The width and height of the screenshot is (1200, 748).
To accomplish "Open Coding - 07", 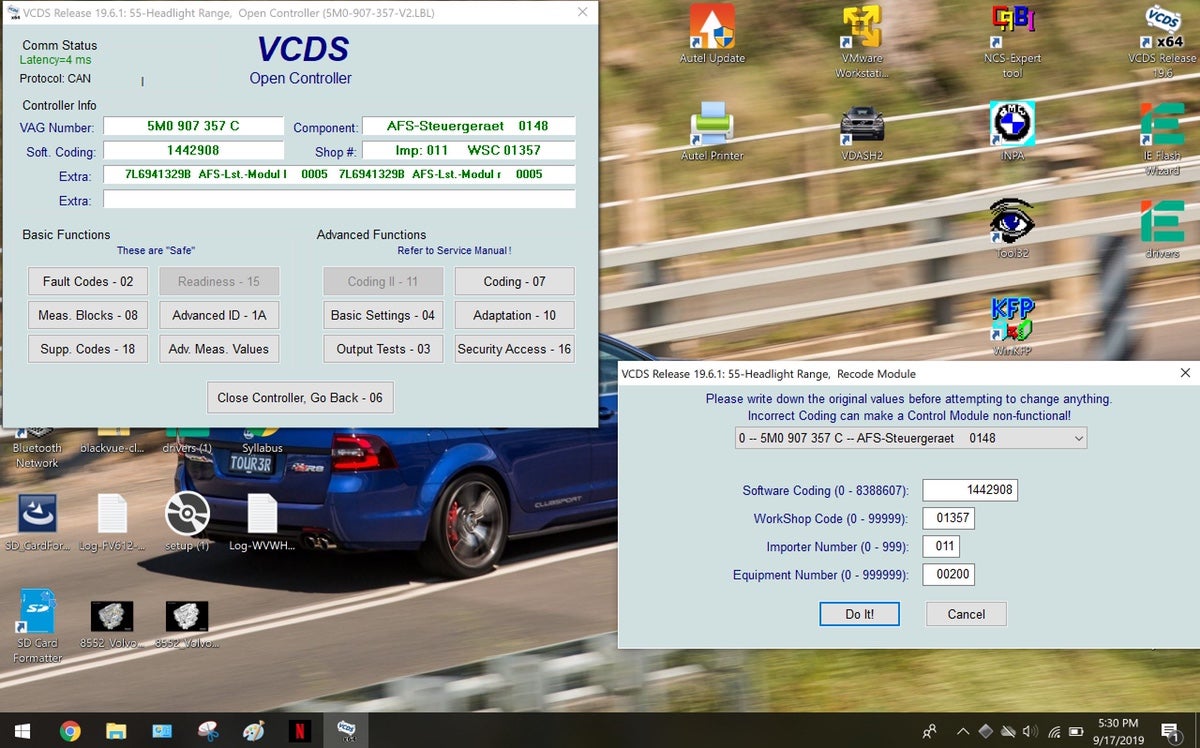I will 514,281.
